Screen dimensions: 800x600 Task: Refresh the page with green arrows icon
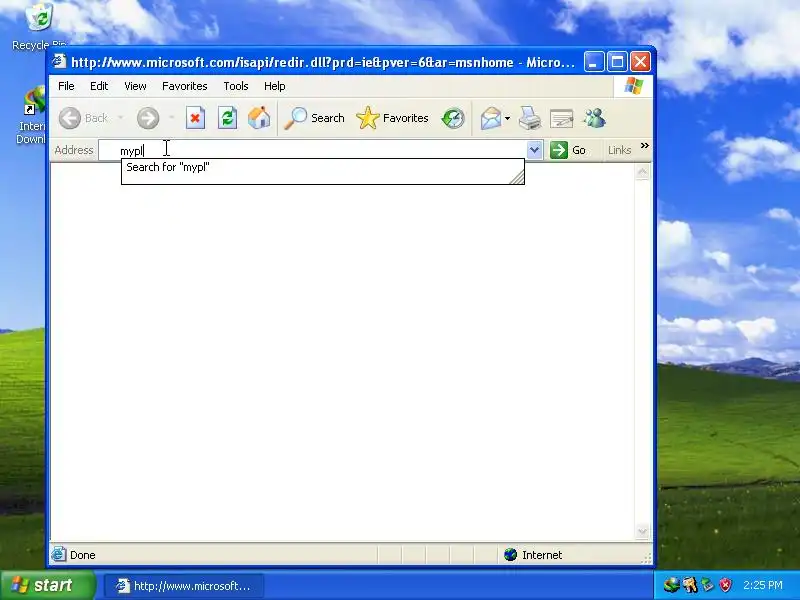coord(227,118)
